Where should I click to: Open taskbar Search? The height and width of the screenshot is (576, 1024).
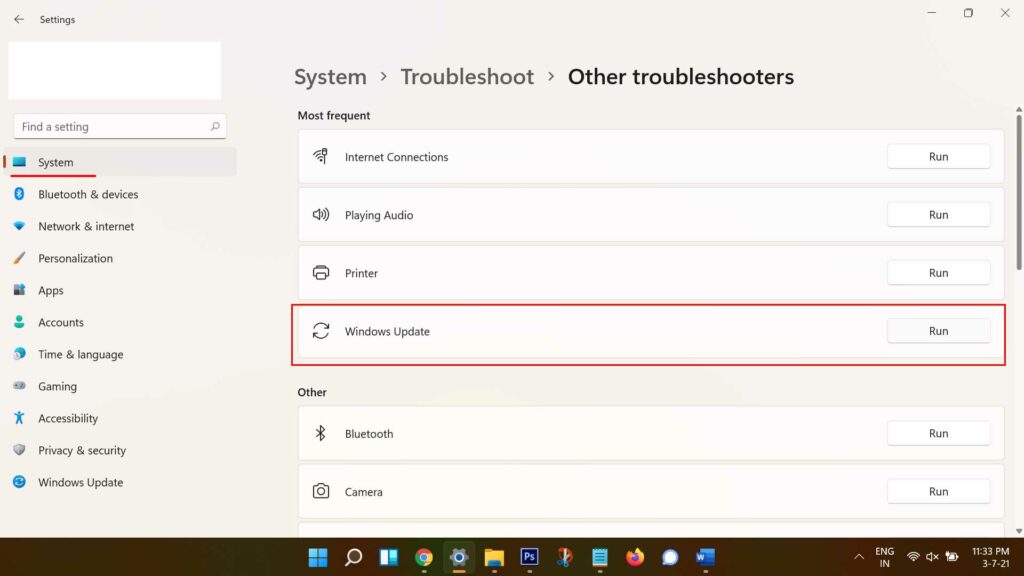(x=353, y=557)
